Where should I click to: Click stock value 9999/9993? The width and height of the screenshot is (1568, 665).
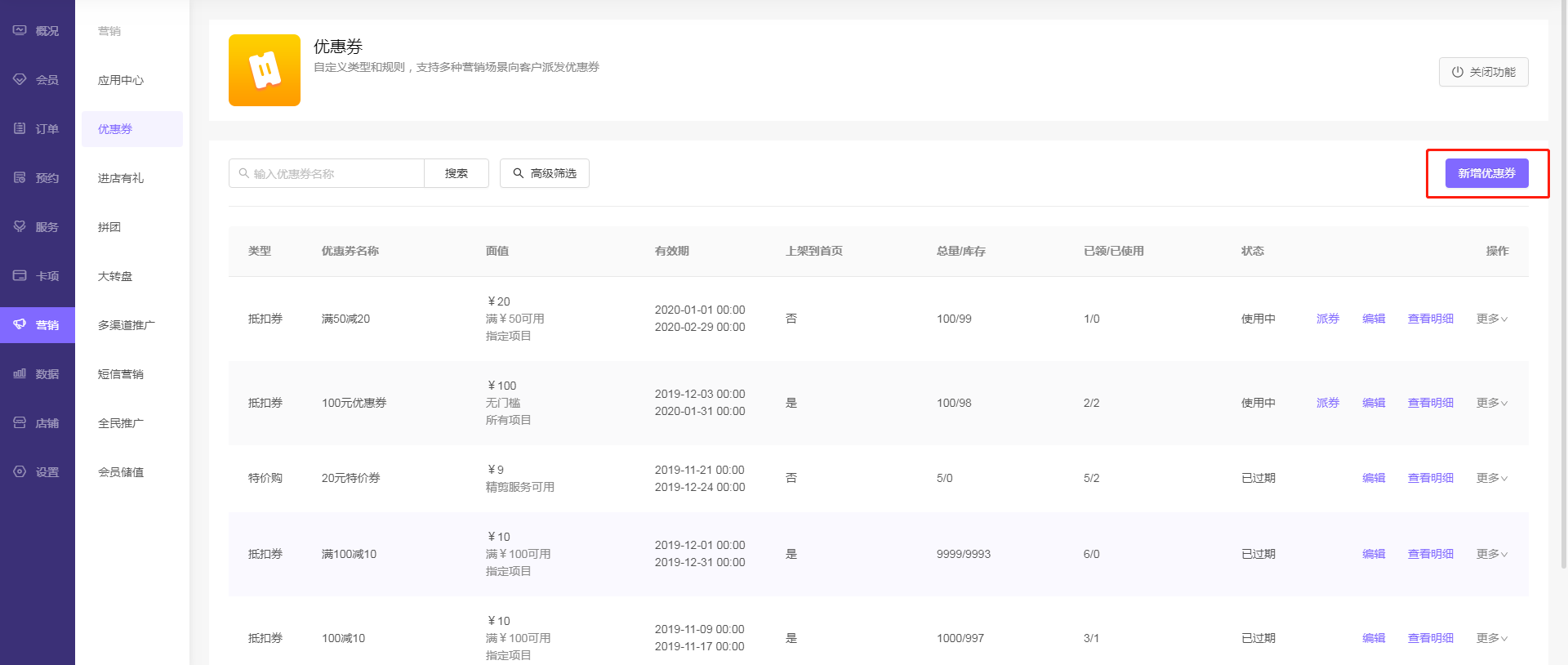point(964,554)
